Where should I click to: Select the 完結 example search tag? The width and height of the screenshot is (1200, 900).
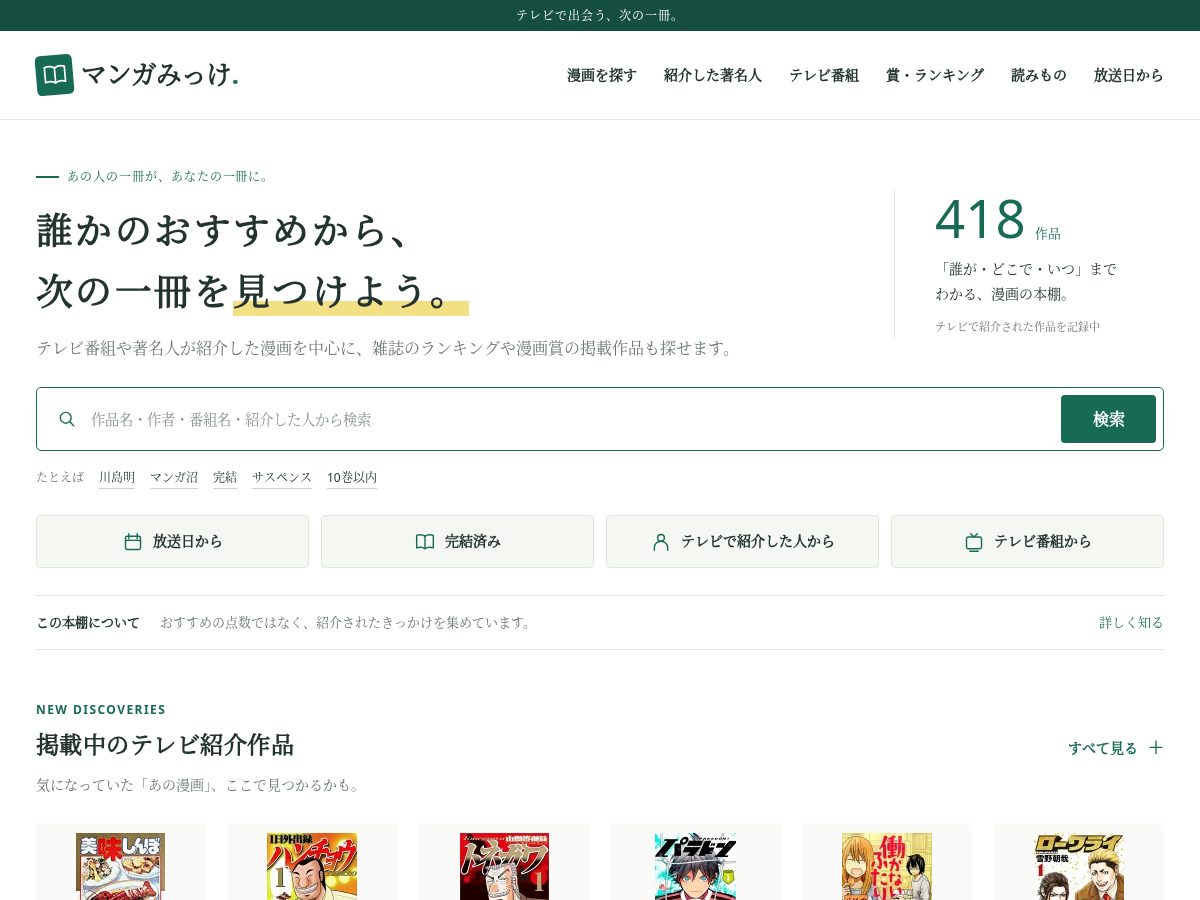tap(225, 478)
